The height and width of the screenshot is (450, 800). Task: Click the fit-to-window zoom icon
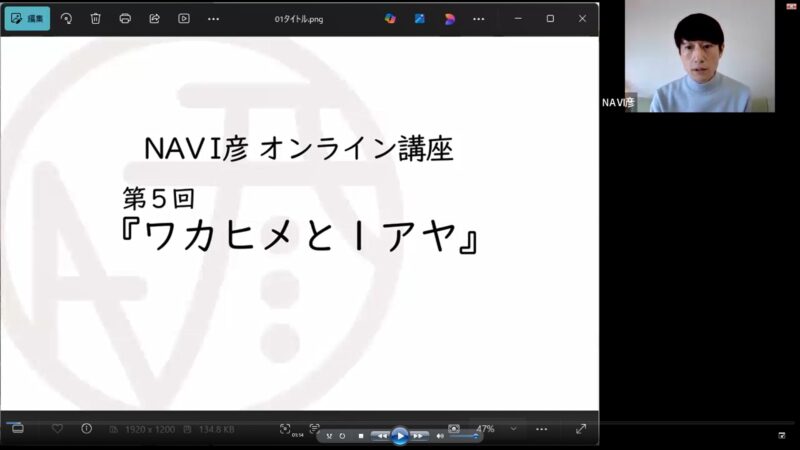pos(454,429)
